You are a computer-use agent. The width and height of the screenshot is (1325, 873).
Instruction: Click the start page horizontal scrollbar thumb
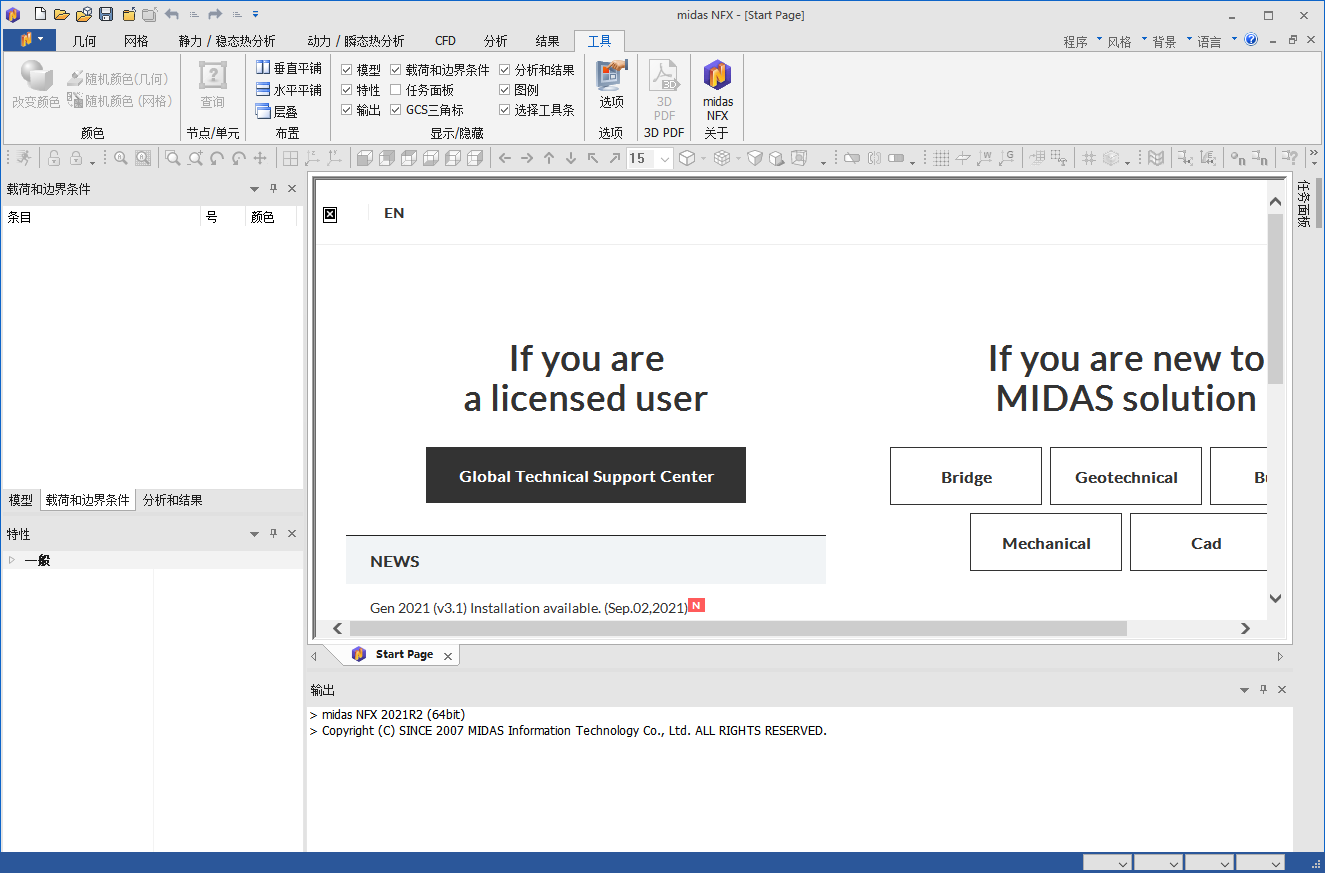click(x=737, y=628)
